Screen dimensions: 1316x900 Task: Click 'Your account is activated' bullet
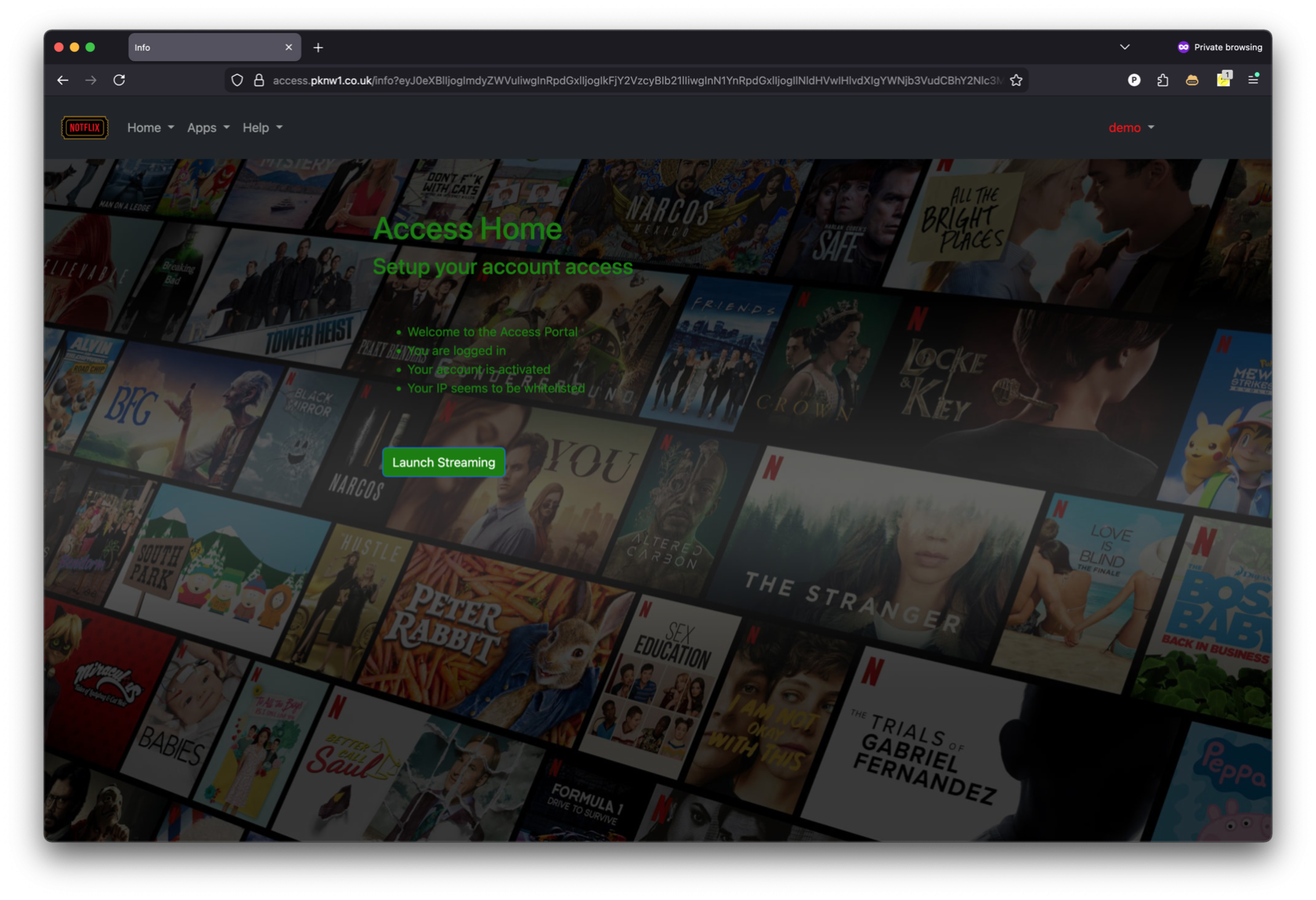(479, 370)
